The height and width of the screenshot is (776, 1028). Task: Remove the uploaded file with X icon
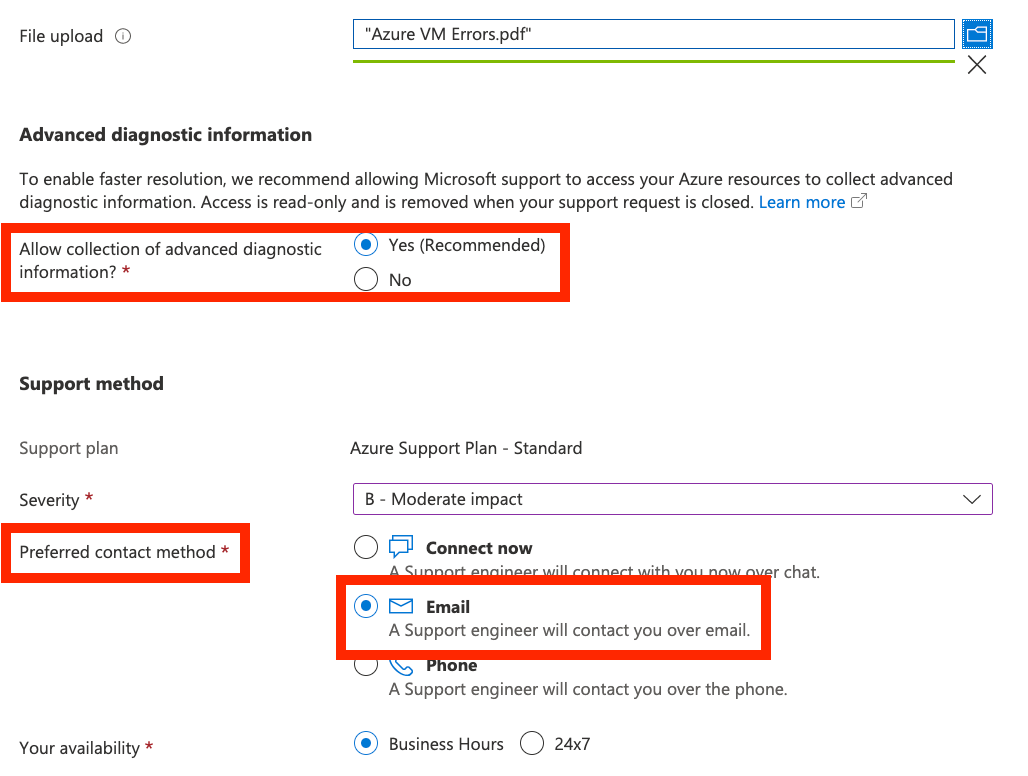(977, 65)
